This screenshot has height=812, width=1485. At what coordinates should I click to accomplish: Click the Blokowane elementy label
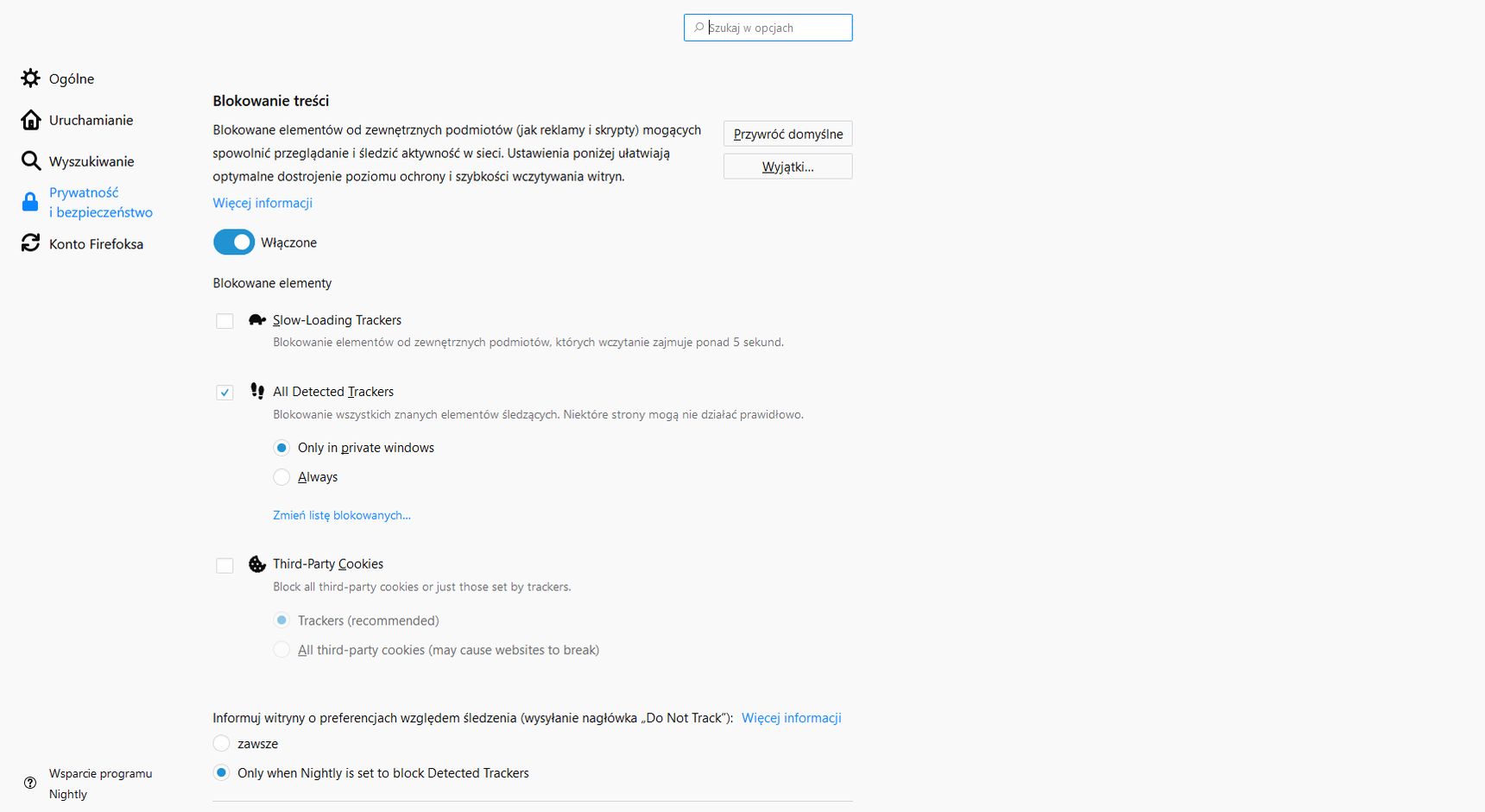pyautogui.click(x=272, y=283)
